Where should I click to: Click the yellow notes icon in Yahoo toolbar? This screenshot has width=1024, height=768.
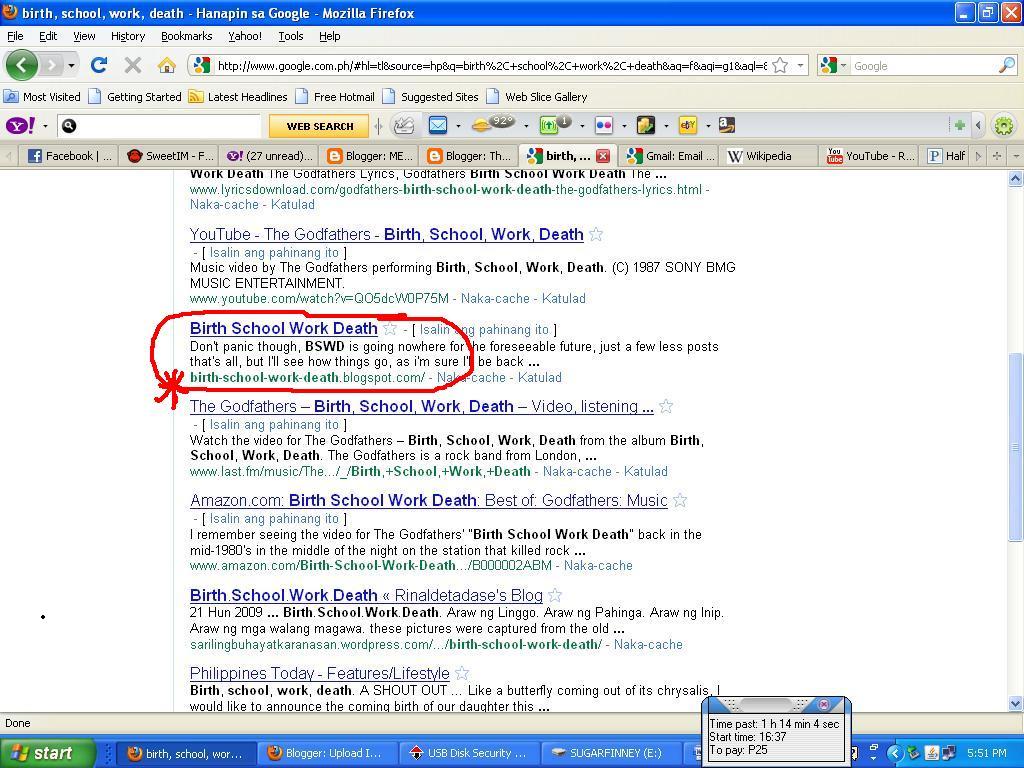[x=645, y=125]
